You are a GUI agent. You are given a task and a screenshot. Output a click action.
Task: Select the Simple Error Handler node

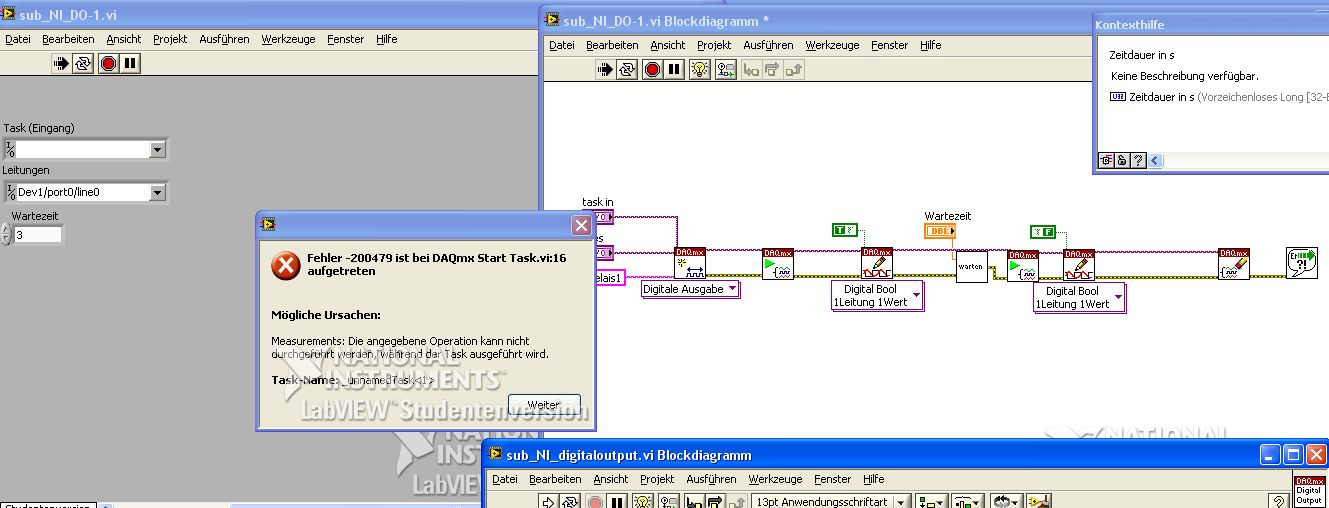point(1302,263)
